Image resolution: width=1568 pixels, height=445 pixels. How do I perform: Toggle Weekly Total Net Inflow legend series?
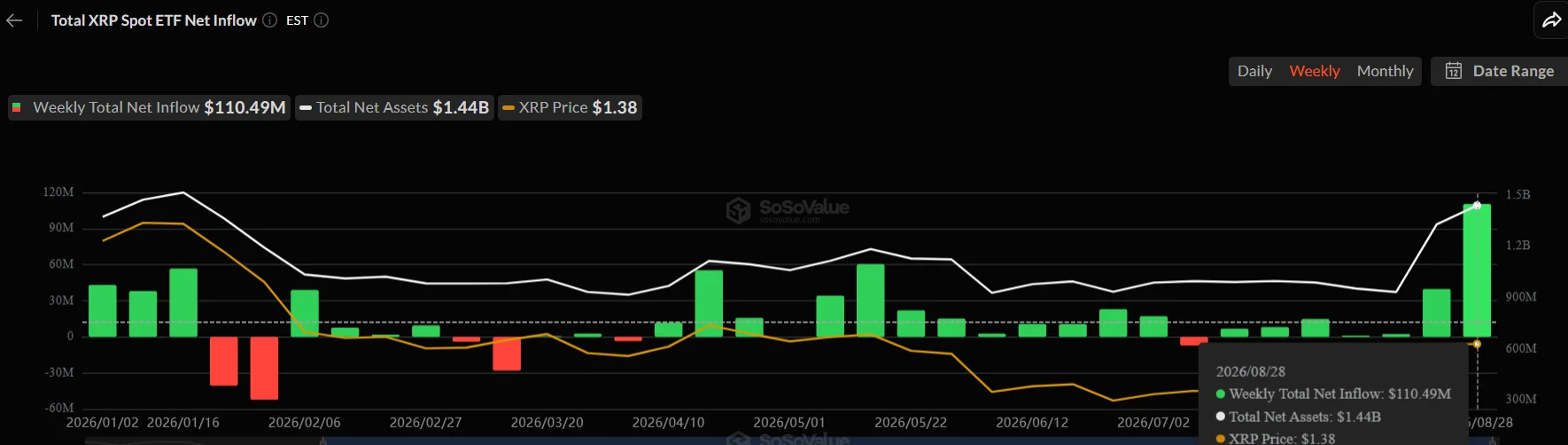pos(150,107)
